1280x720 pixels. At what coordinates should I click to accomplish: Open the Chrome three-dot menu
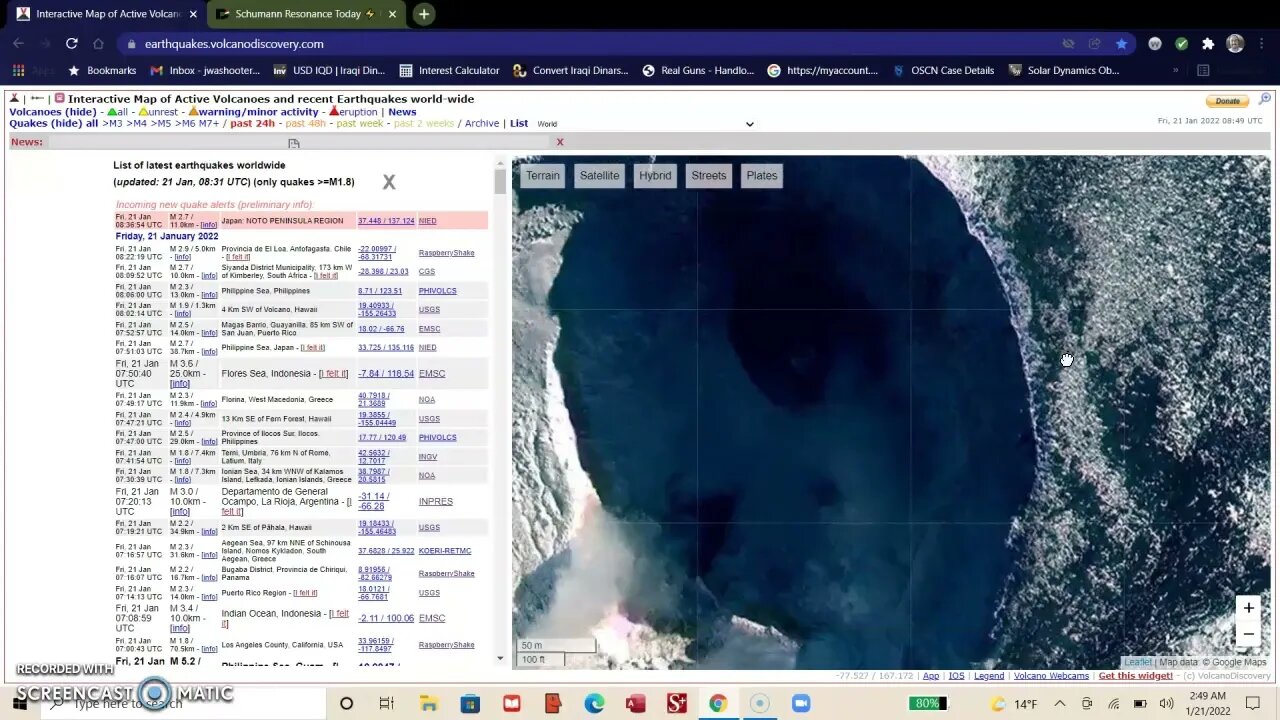click(x=1262, y=44)
